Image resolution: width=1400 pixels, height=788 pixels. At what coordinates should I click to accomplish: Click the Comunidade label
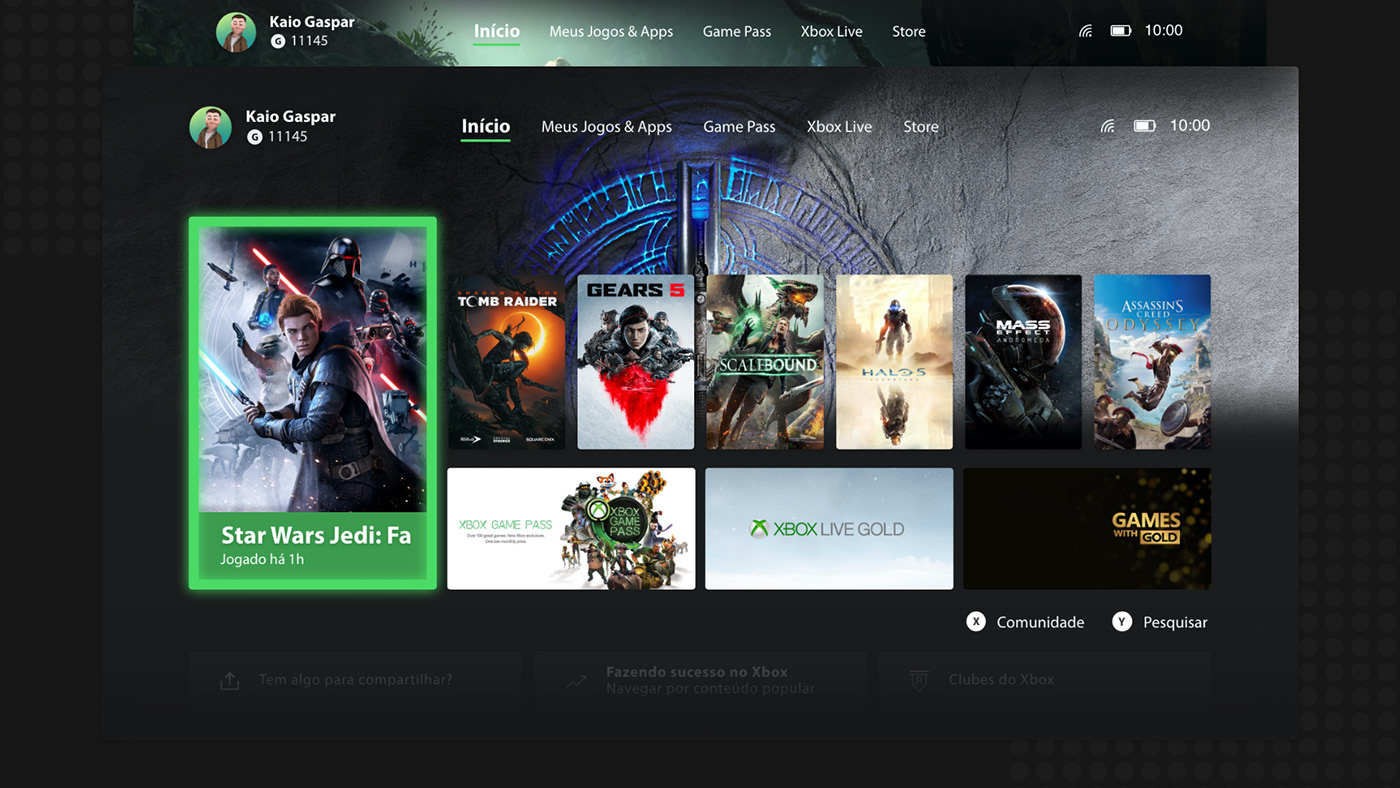[x=1040, y=622]
